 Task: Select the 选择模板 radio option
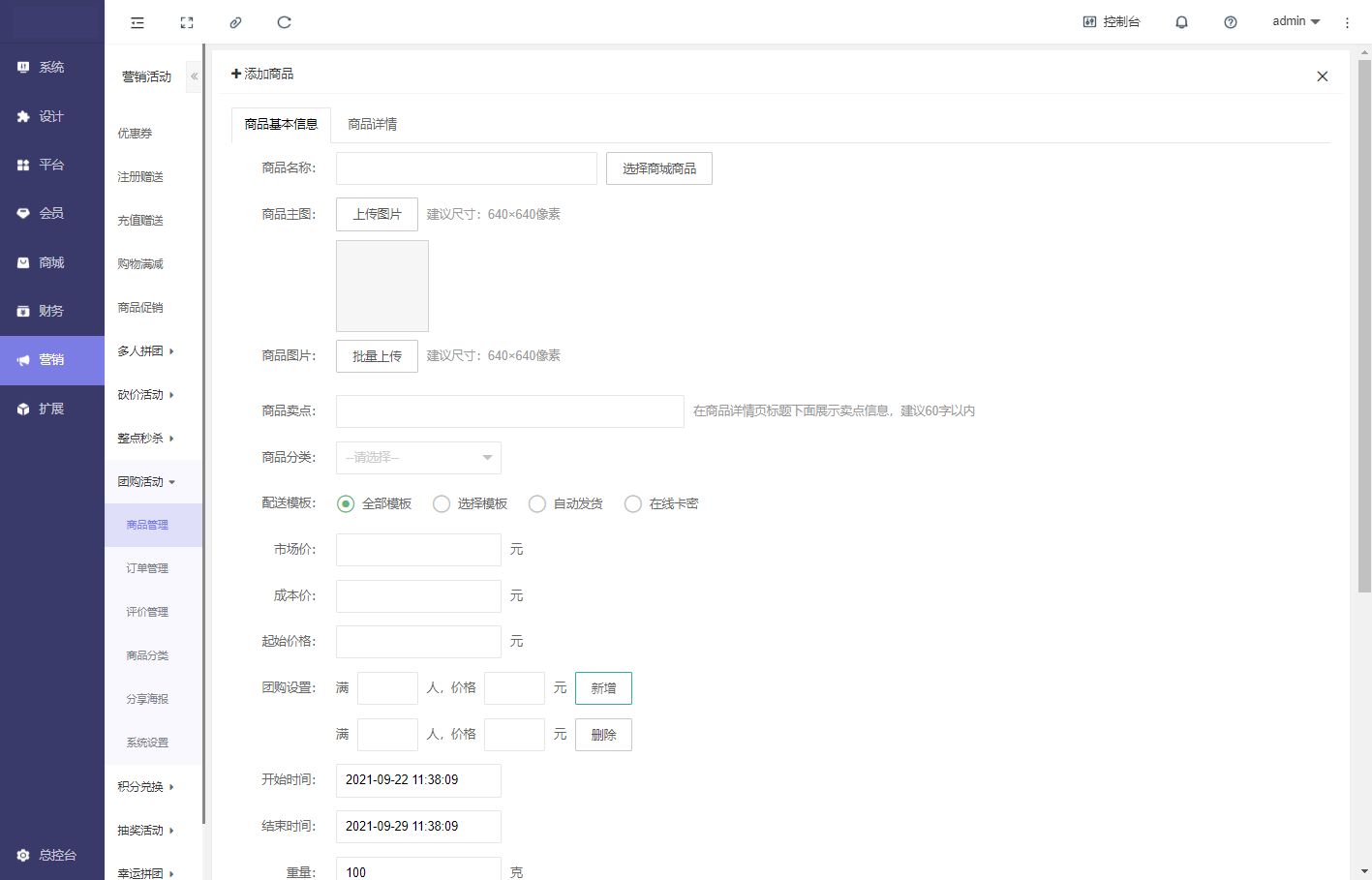442,503
